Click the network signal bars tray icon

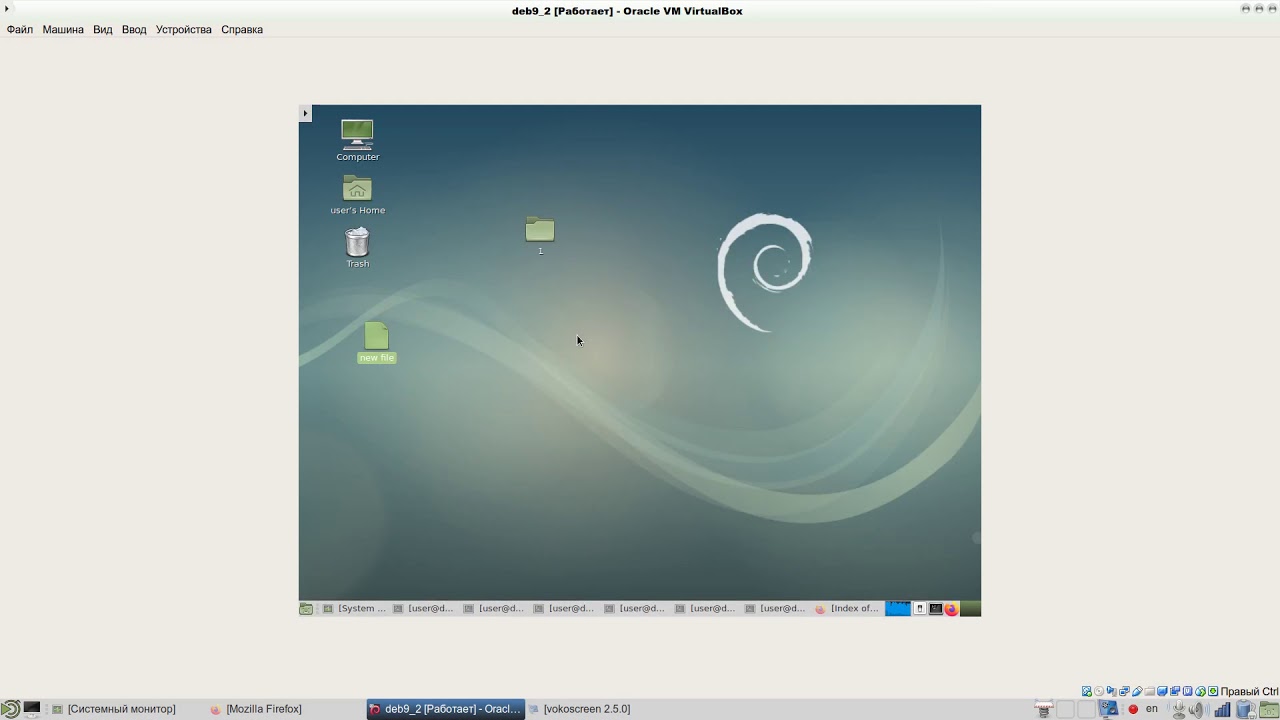[x=1222, y=709]
